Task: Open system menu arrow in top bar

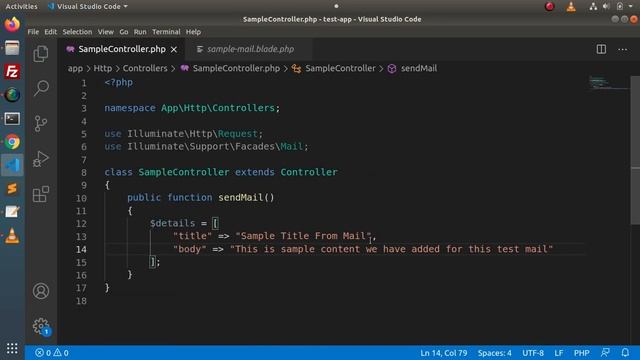Action: [630, 6]
